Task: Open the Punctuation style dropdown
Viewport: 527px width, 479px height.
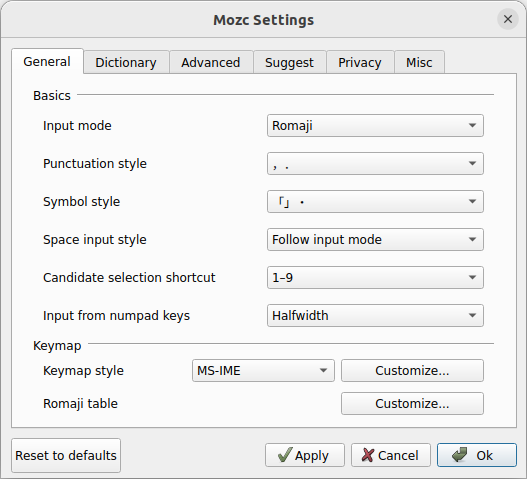Action: [375, 163]
